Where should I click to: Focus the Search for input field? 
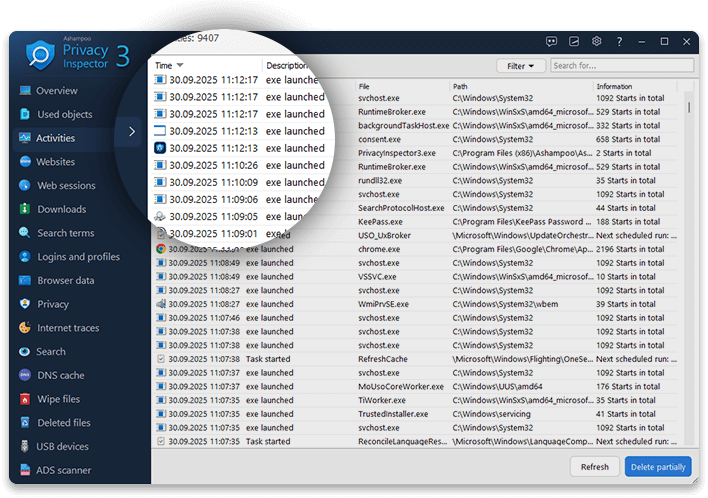coord(620,66)
